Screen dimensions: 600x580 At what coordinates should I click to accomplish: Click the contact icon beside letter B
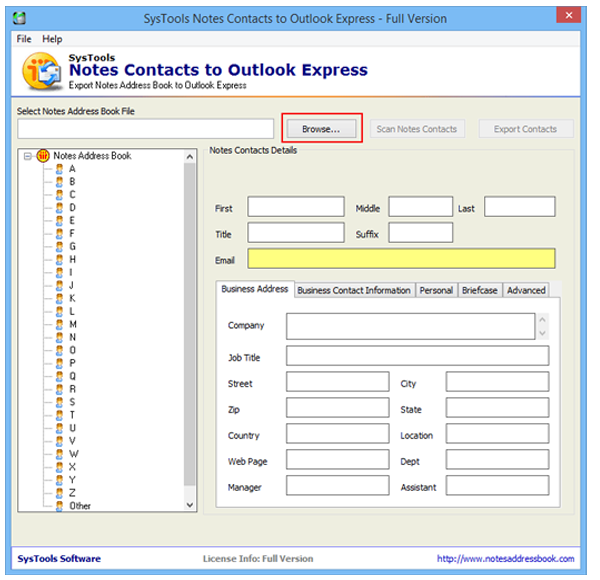[x=59, y=182]
